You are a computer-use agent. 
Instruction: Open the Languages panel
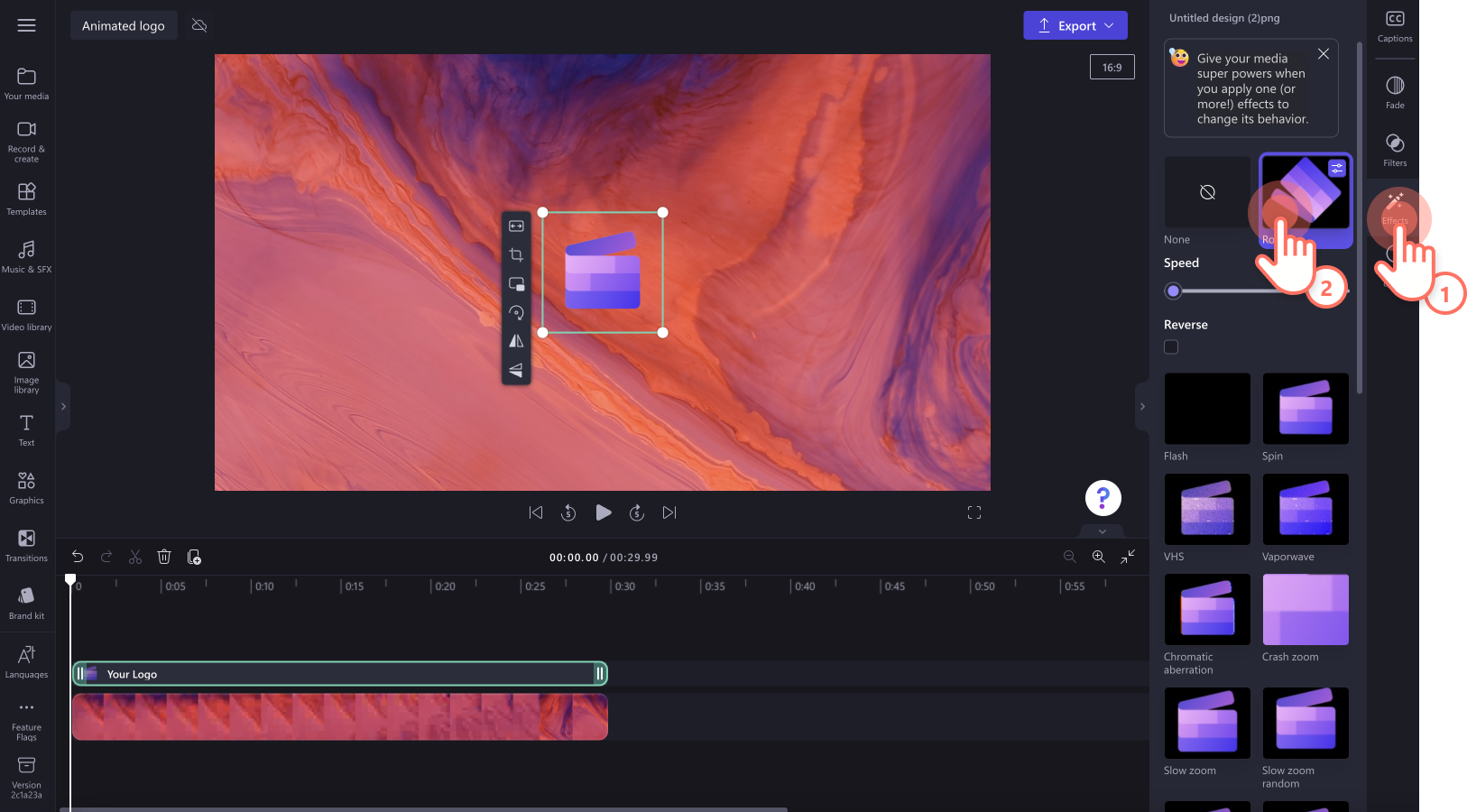pyautogui.click(x=27, y=662)
